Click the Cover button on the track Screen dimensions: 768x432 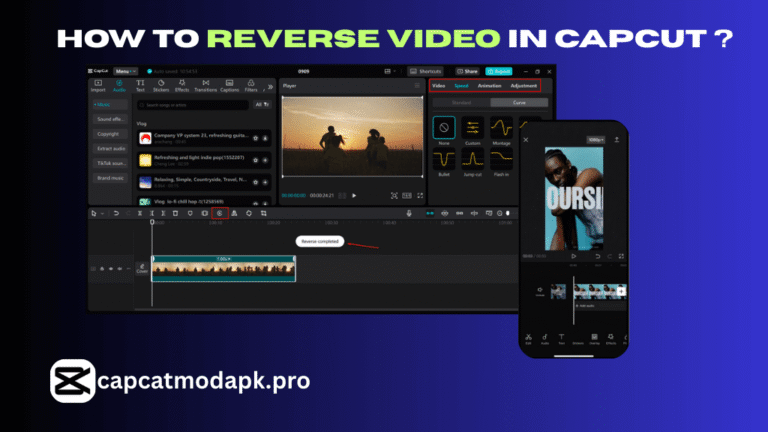pos(142,269)
